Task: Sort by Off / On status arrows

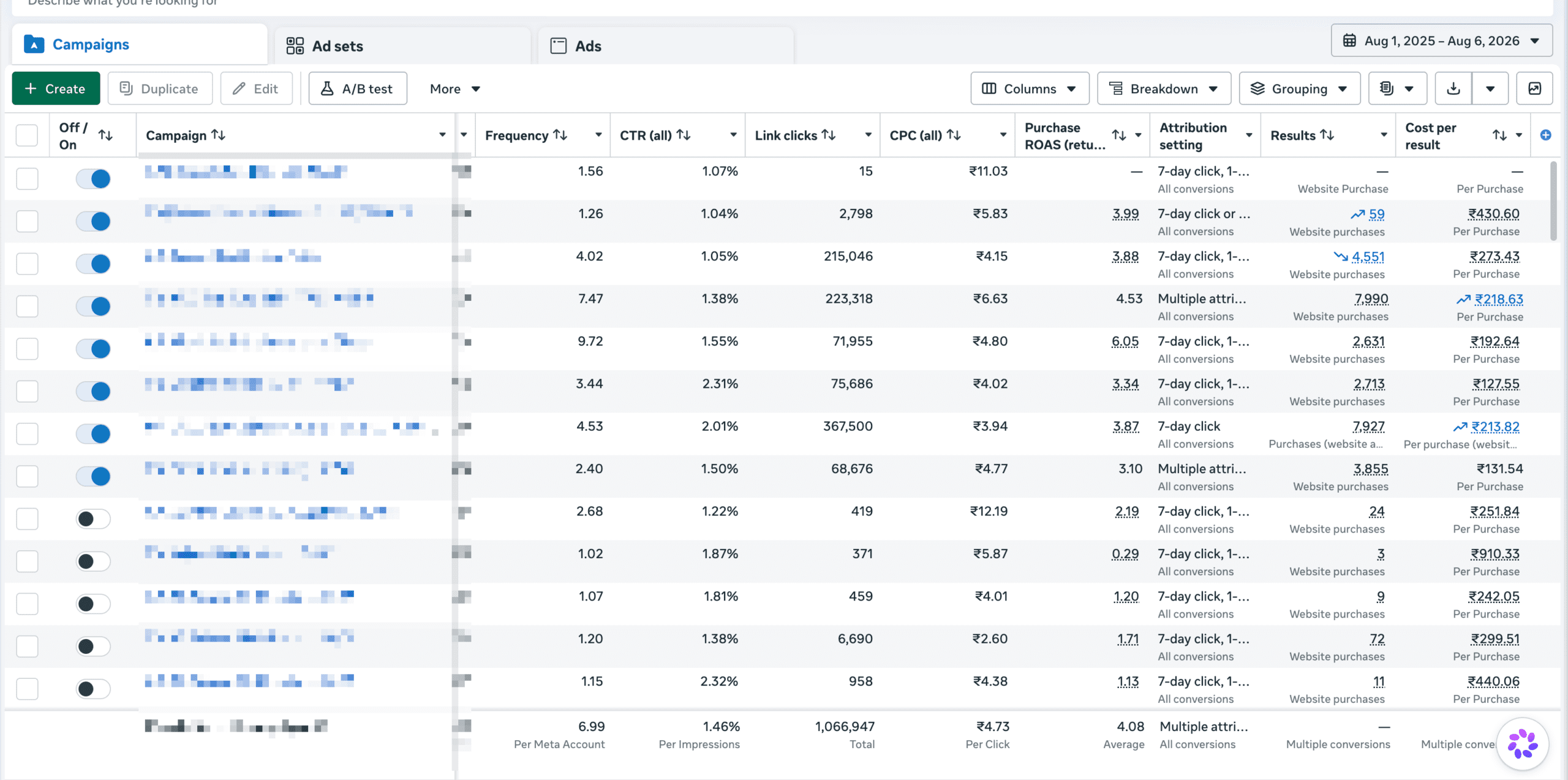Action: (x=105, y=135)
